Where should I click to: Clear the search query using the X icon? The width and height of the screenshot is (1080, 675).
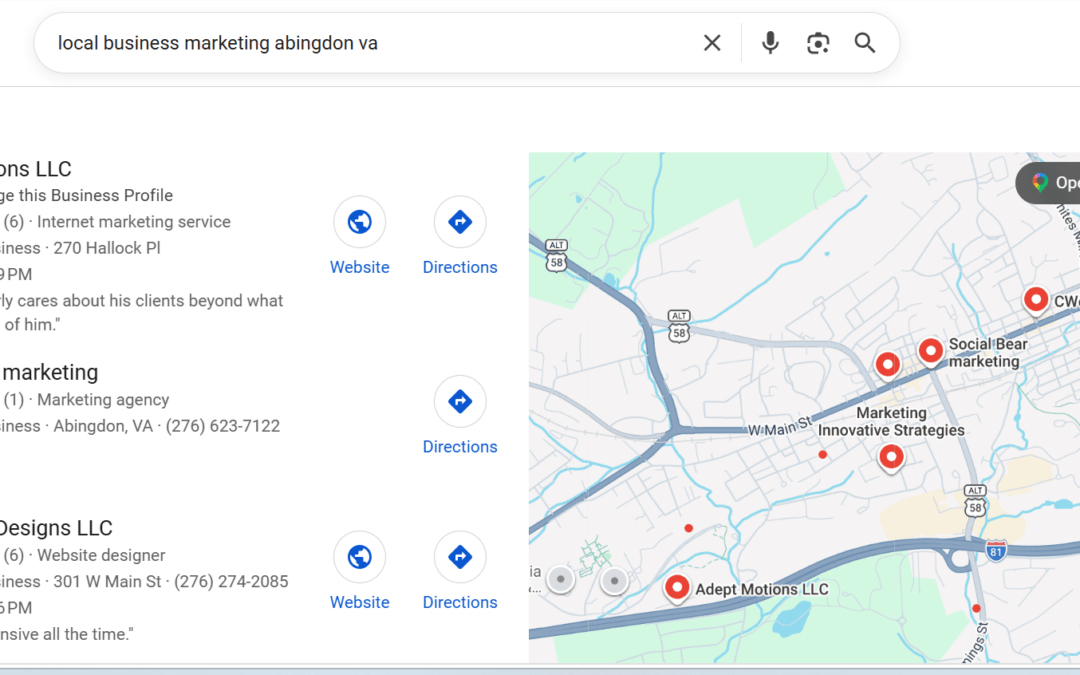point(711,43)
